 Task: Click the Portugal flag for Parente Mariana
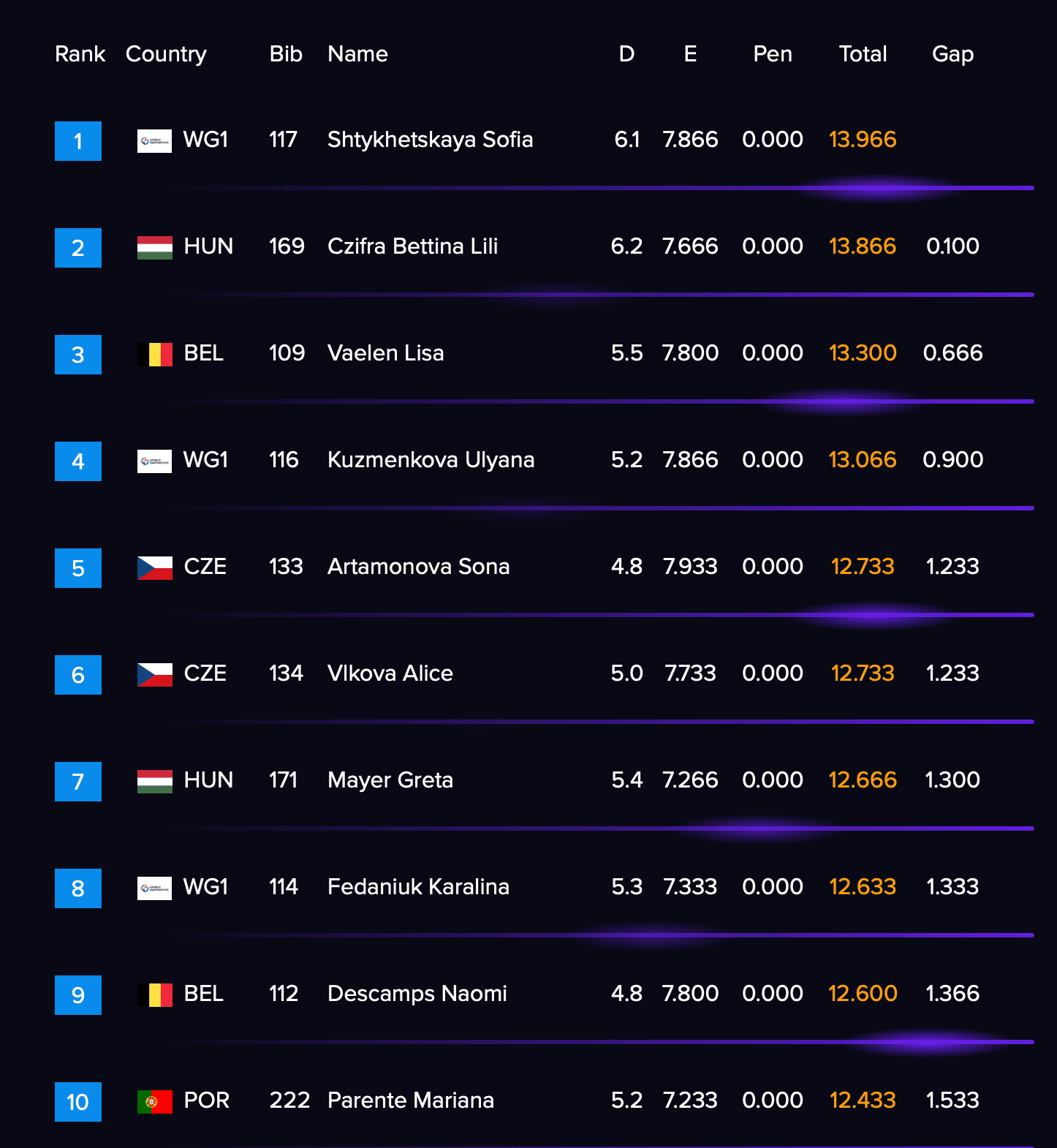coord(154,1102)
